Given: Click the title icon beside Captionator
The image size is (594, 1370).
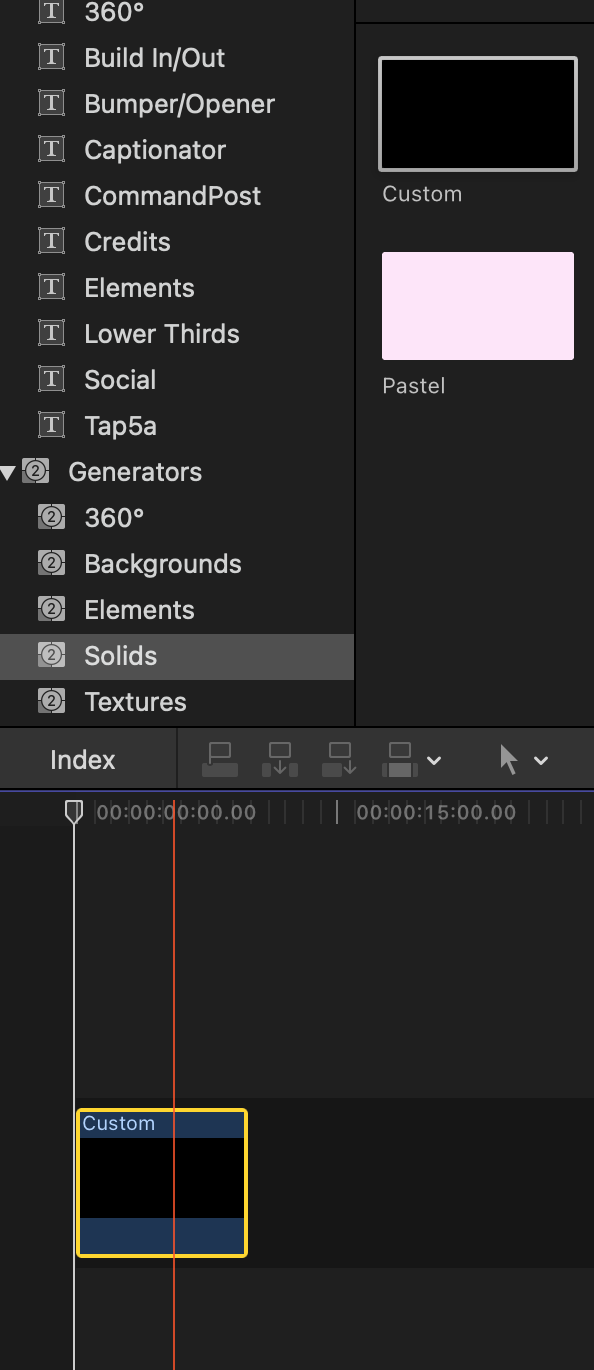Looking at the screenshot, I should coord(52,150).
